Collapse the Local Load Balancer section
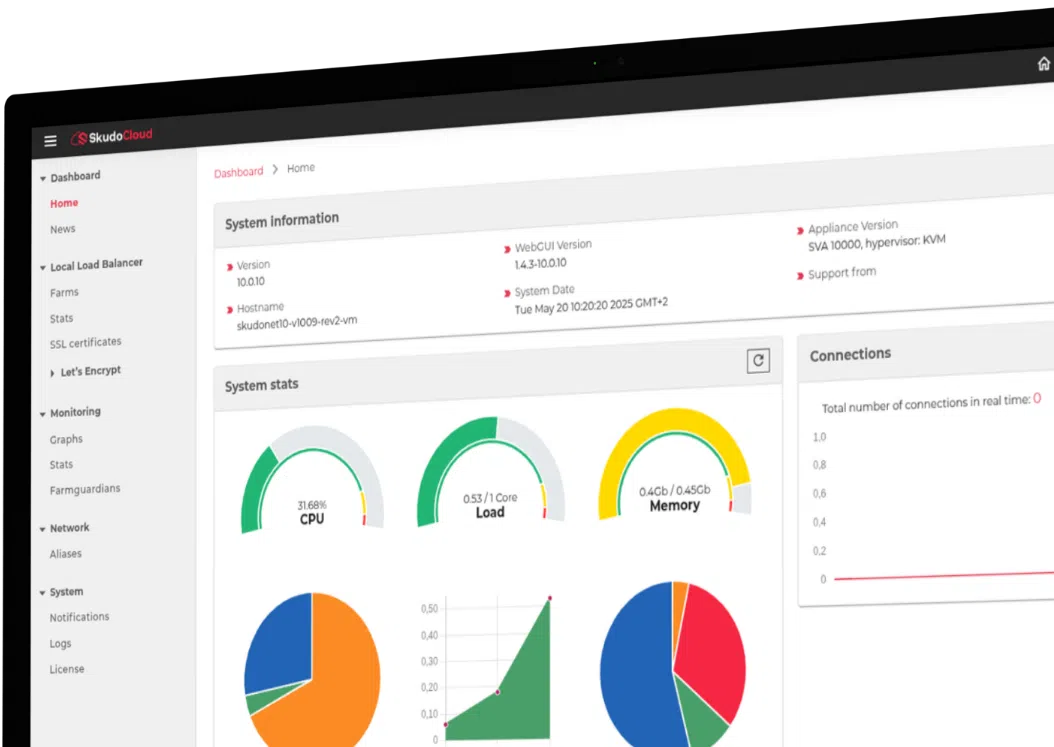1054x747 pixels. coord(43,267)
